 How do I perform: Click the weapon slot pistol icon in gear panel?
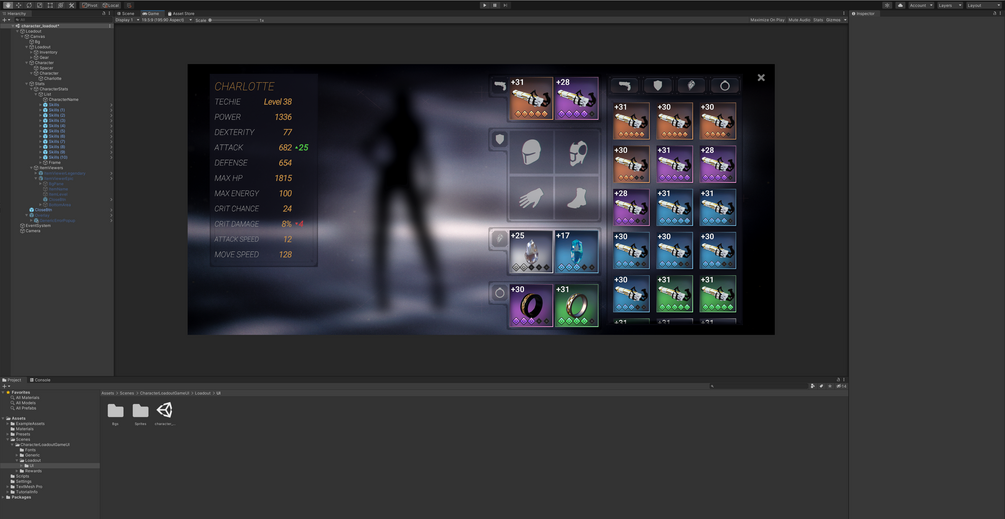tap(500, 86)
